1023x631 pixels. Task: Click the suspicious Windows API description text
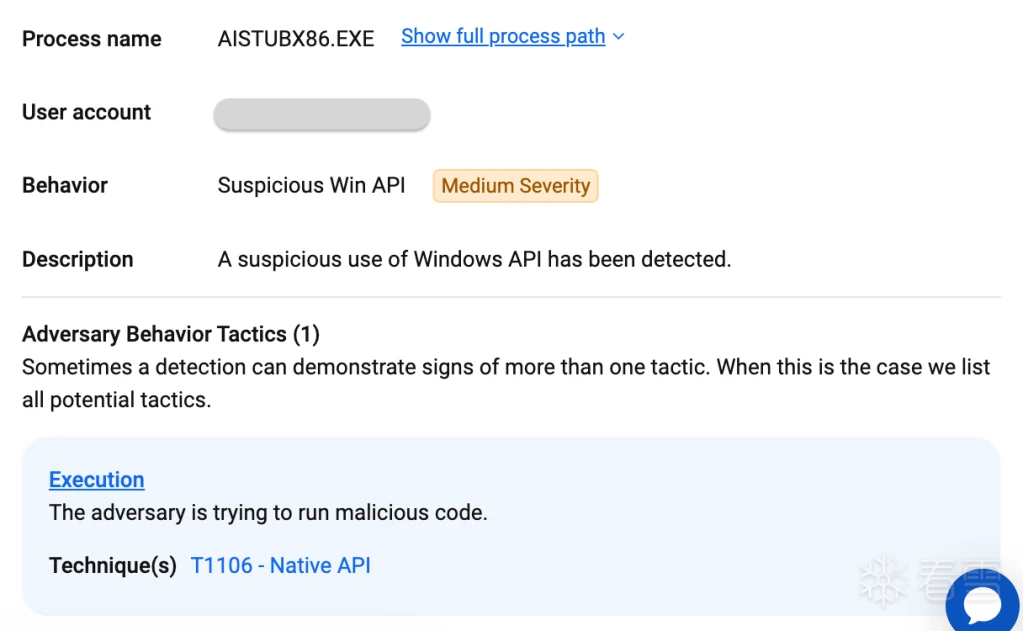coord(474,260)
